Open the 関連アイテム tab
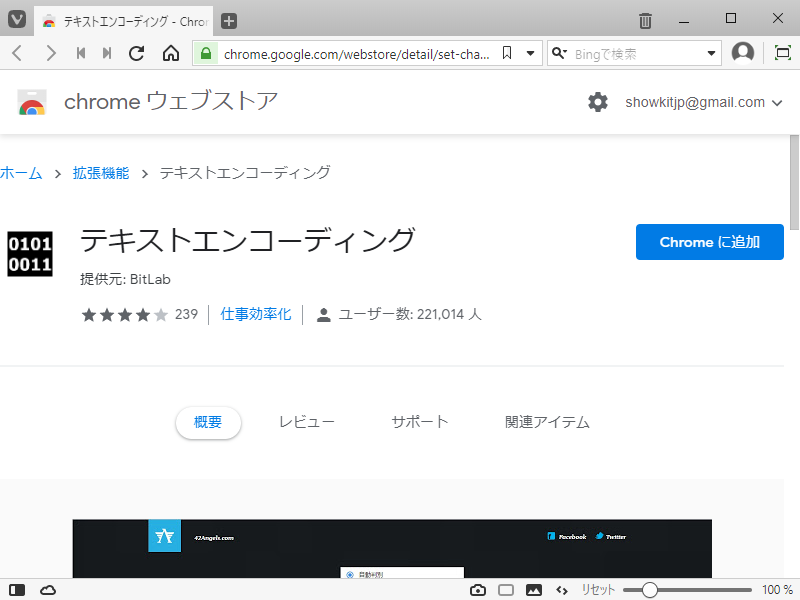The width and height of the screenshot is (800, 600). pos(547,422)
